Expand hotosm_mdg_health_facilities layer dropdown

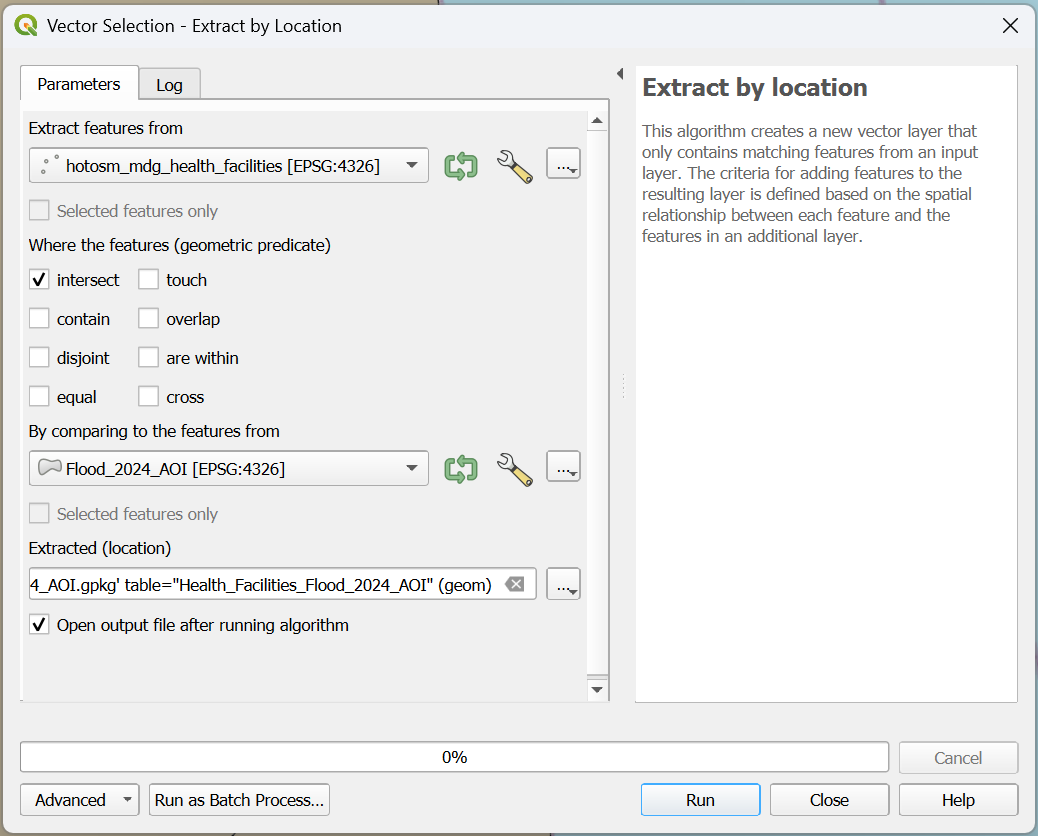point(411,166)
